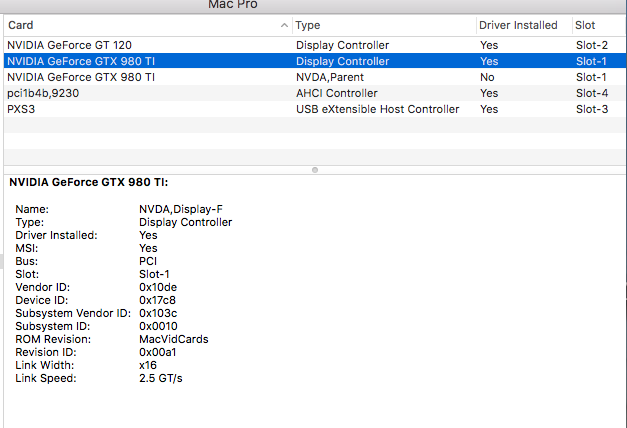Click the Slot-2 cell
627x428 pixels.
pyautogui.click(x=592, y=45)
